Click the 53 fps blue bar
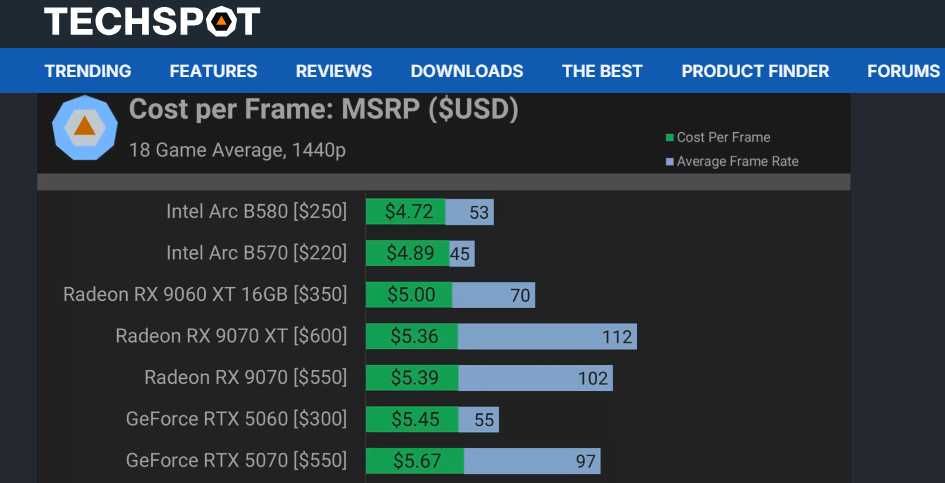The image size is (945, 483). point(470,212)
